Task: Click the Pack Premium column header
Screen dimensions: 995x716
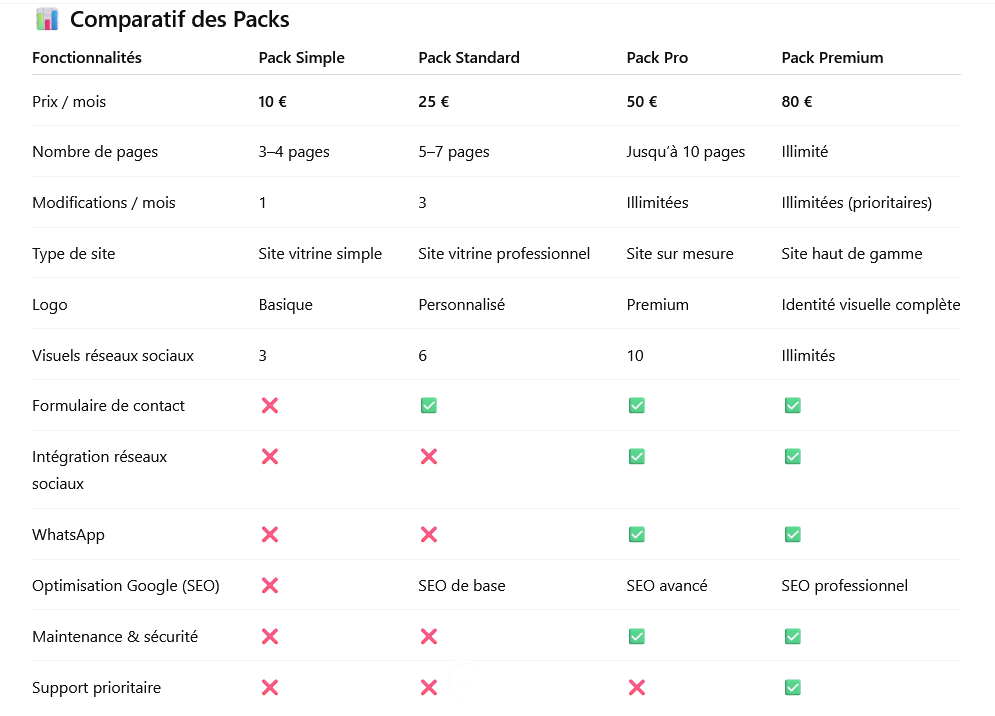Action: 832,58
